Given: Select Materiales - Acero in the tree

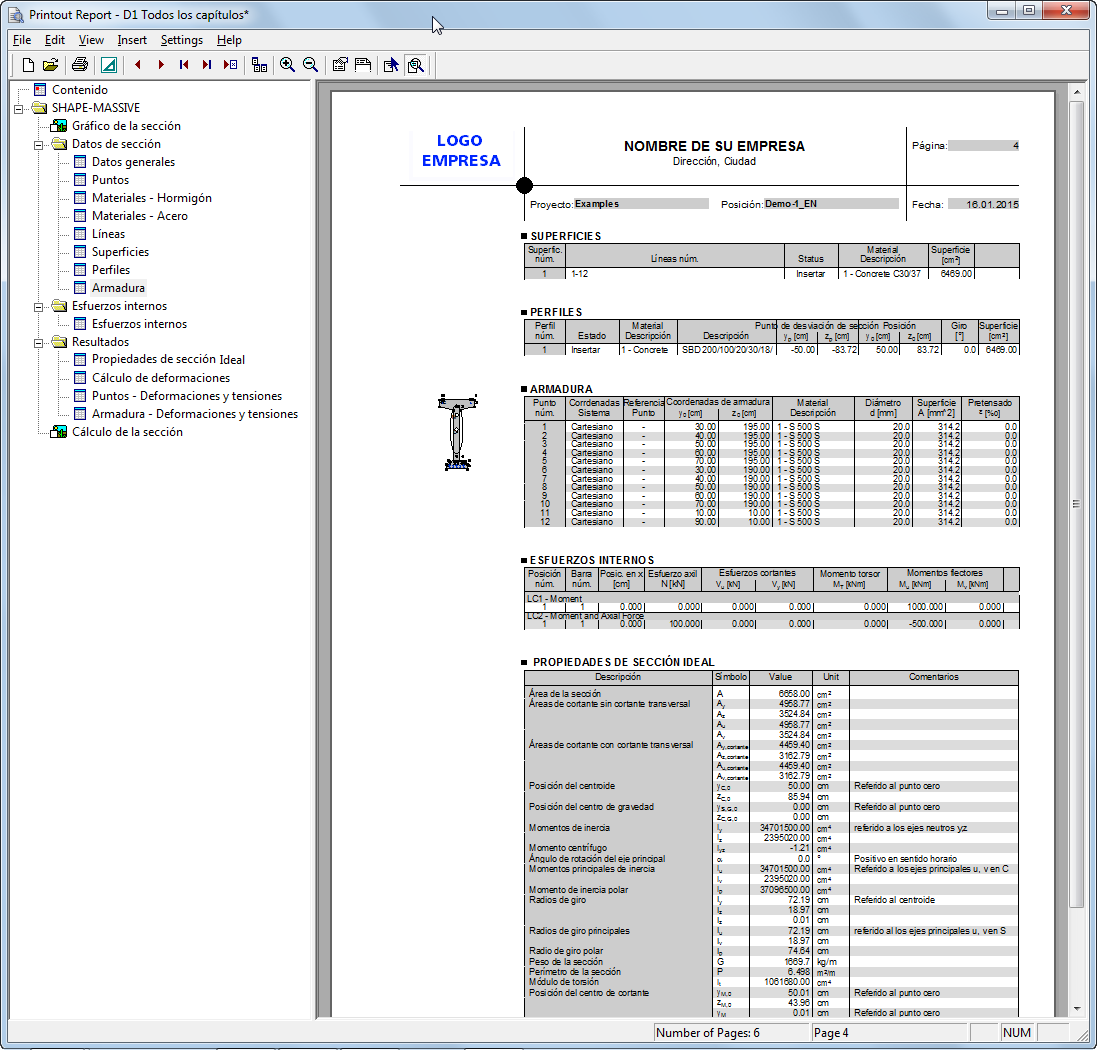Looking at the screenshot, I should coord(139,216).
